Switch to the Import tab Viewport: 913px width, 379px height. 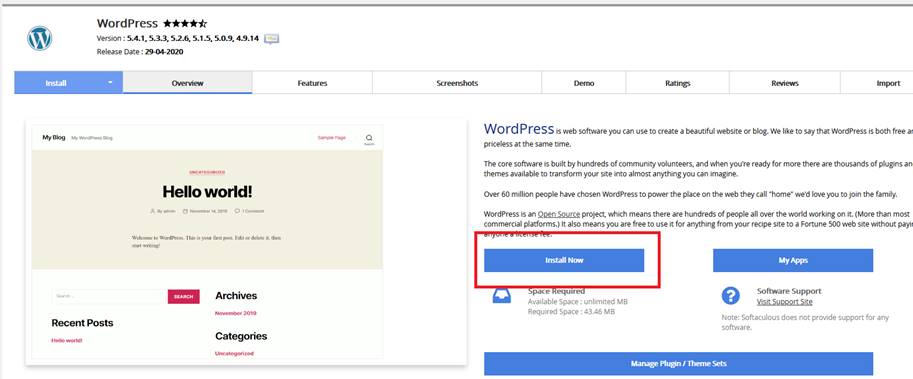[x=877, y=83]
